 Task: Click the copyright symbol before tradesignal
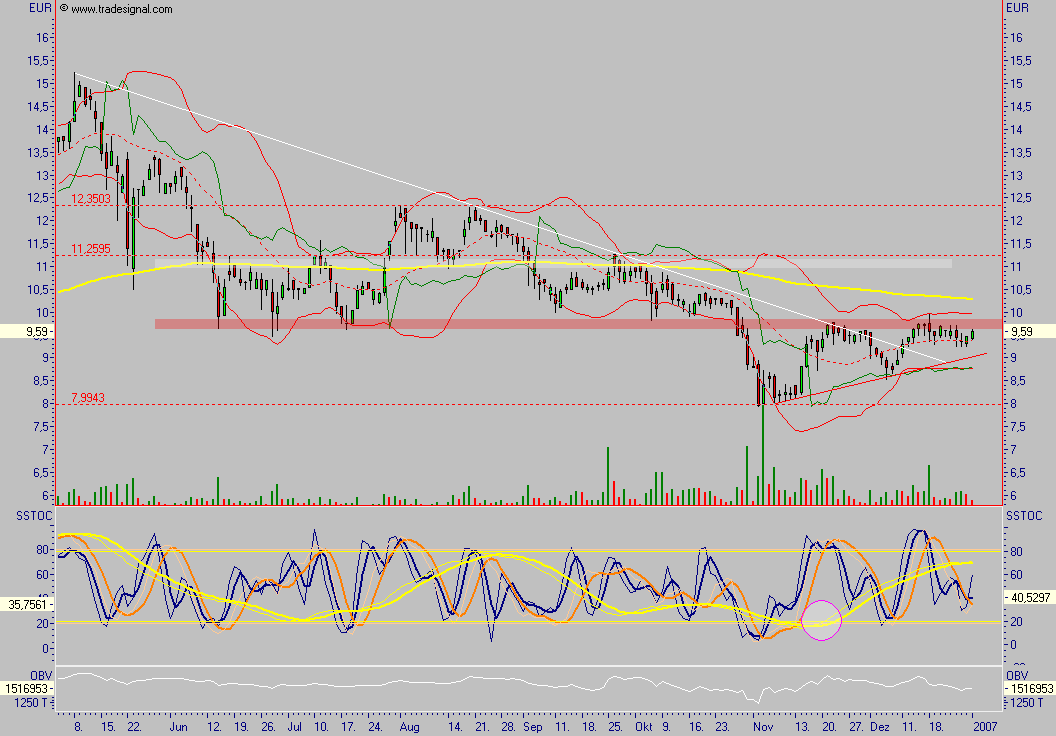64,9
